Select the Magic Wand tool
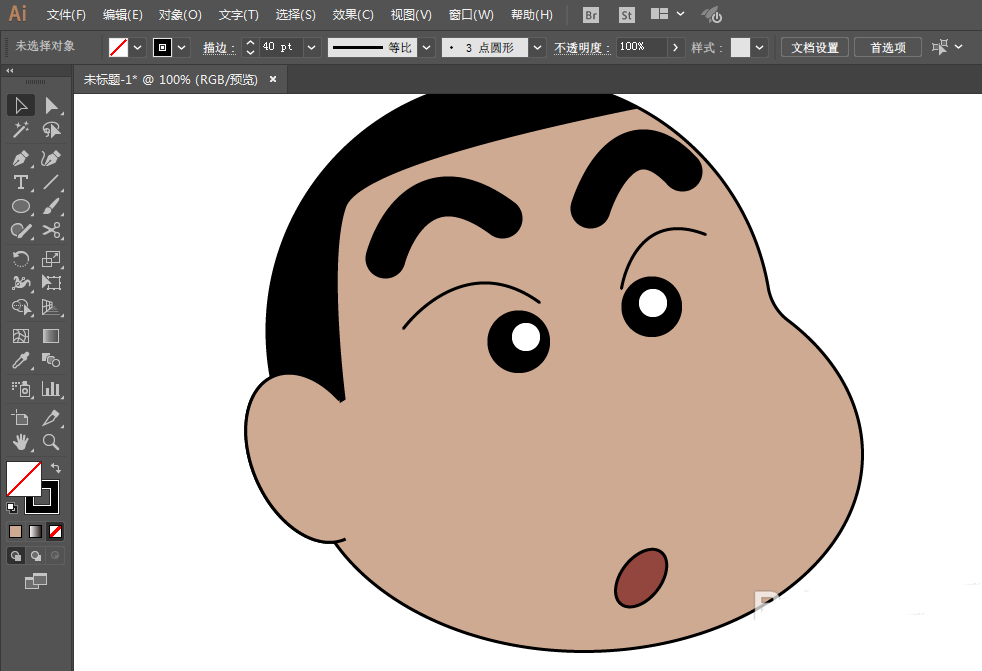Viewport: 982px width, 671px height. pyautogui.click(x=20, y=130)
